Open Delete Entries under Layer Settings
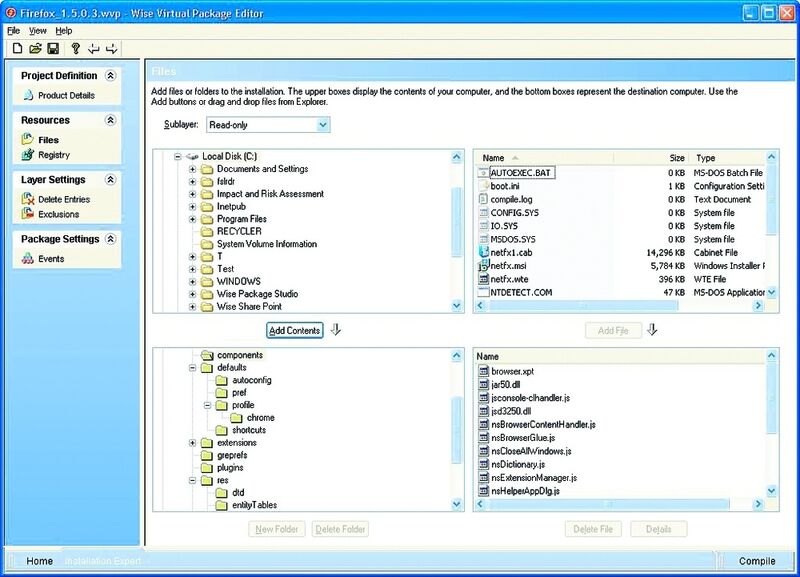 [63, 200]
